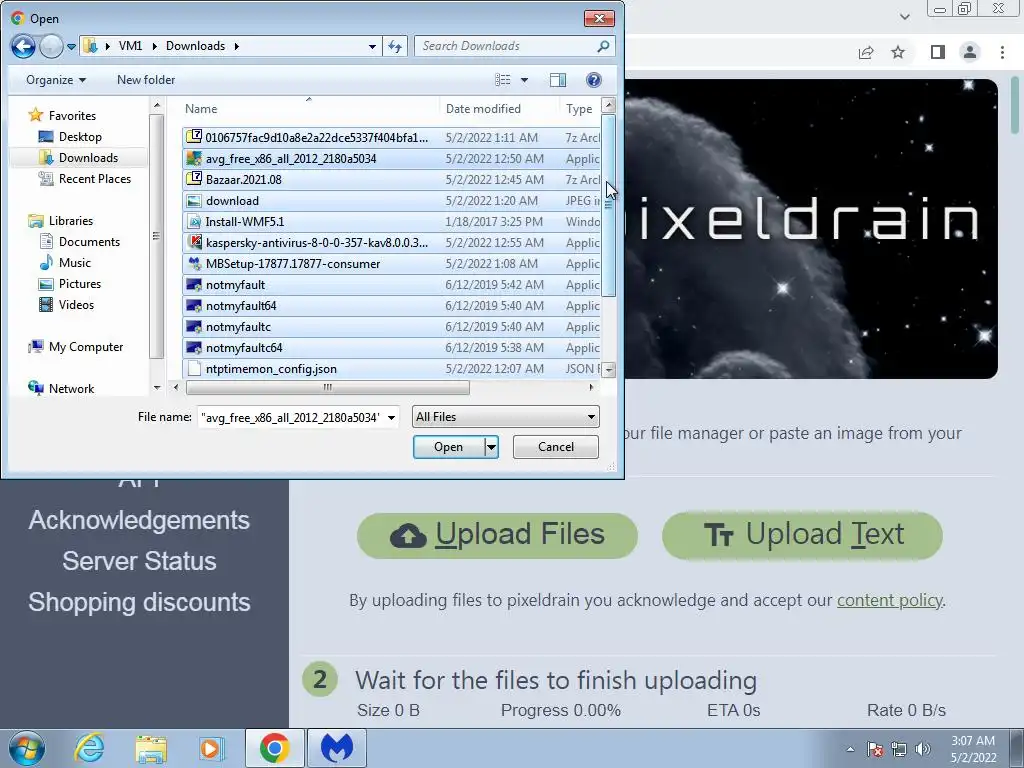The width and height of the screenshot is (1024, 768).
Task: Click the Get help question mark icon
Action: click(594, 80)
